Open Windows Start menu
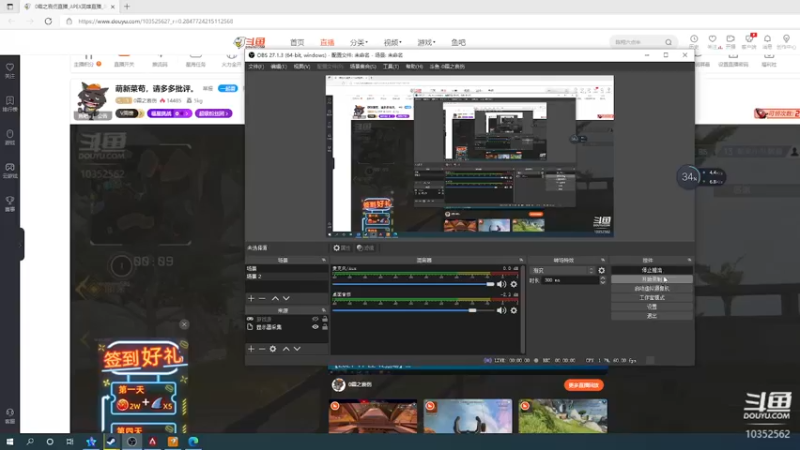This screenshot has width=800, height=450. coord(10,442)
